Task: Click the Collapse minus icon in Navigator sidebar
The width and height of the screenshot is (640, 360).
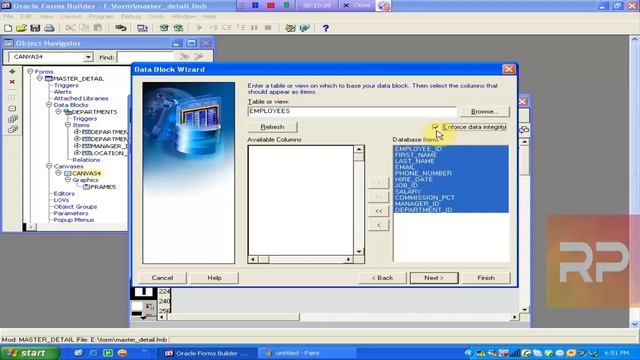Action: (x=12, y=109)
